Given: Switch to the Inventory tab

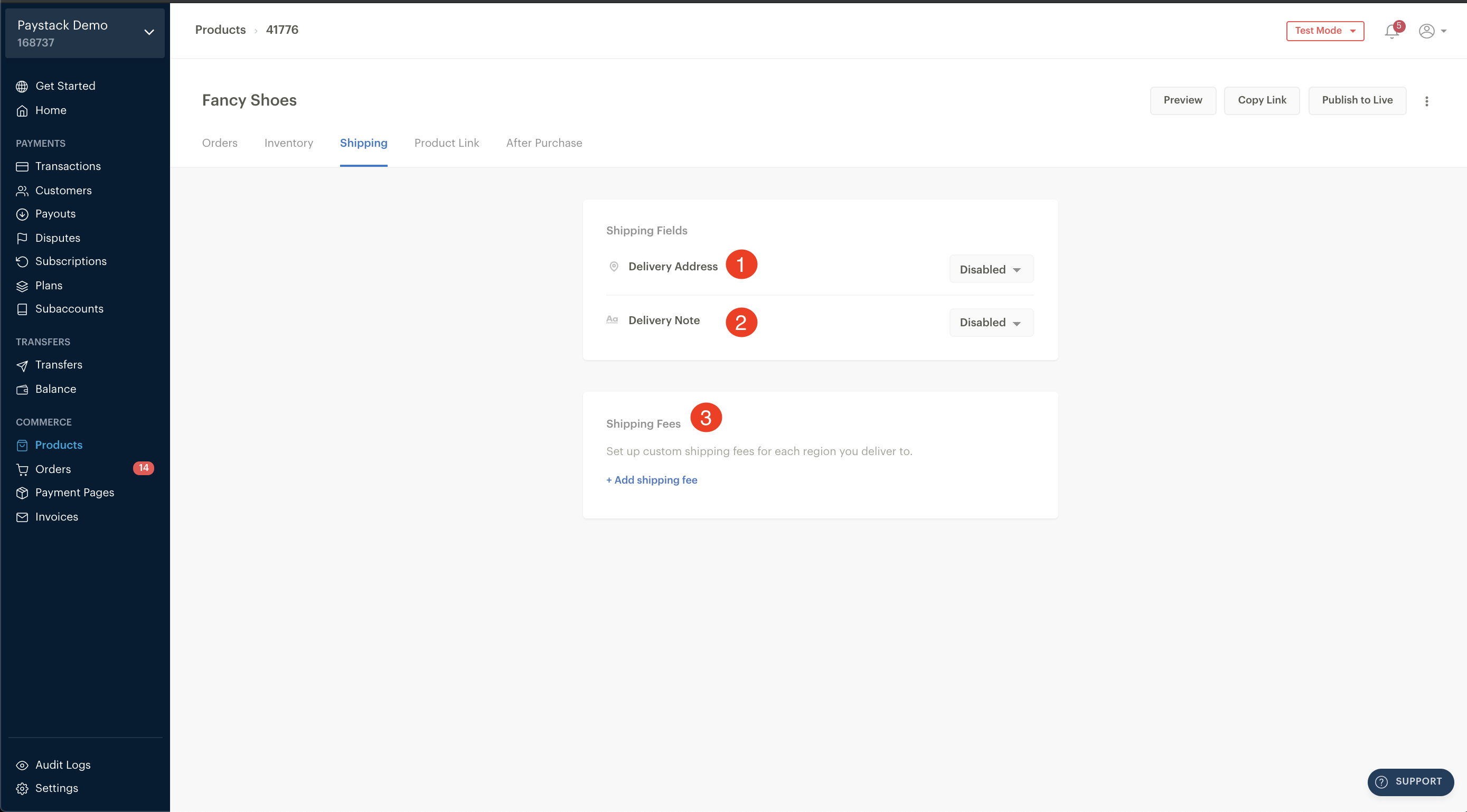Looking at the screenshot, I should [x=288, y=143].
